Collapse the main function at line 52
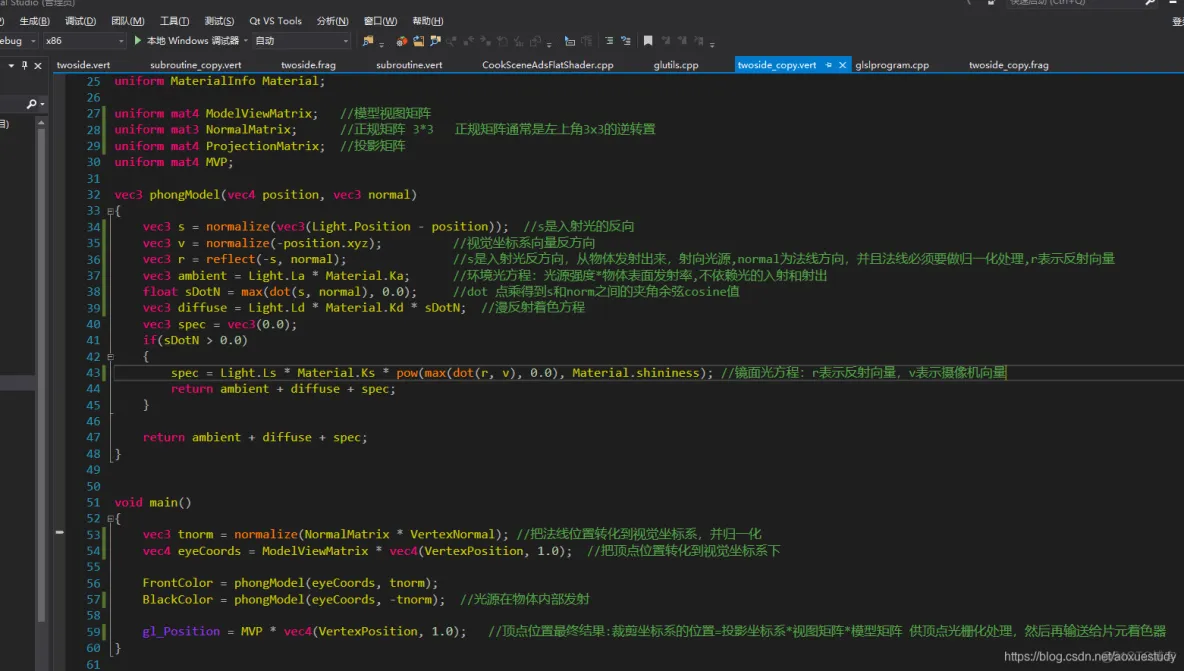 (110, 519)
